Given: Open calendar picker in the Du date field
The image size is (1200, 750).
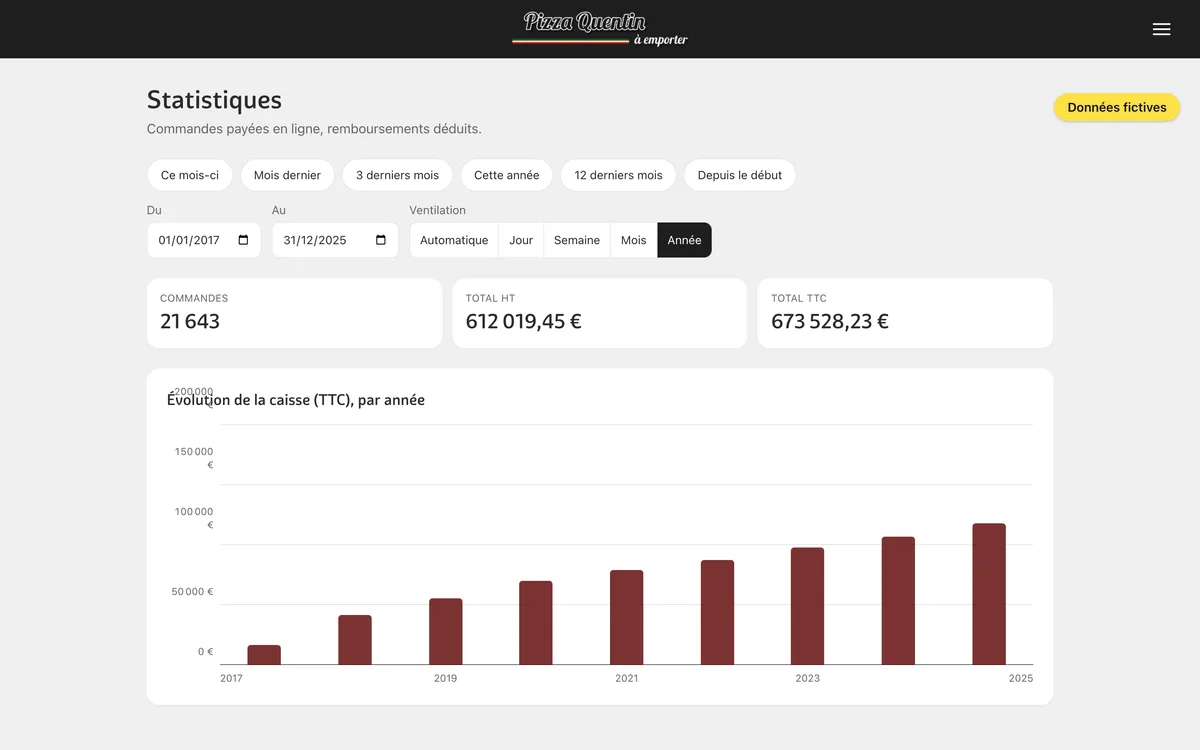Looking at the screenshot, I should pyautogui.click(x=244, y=240).
